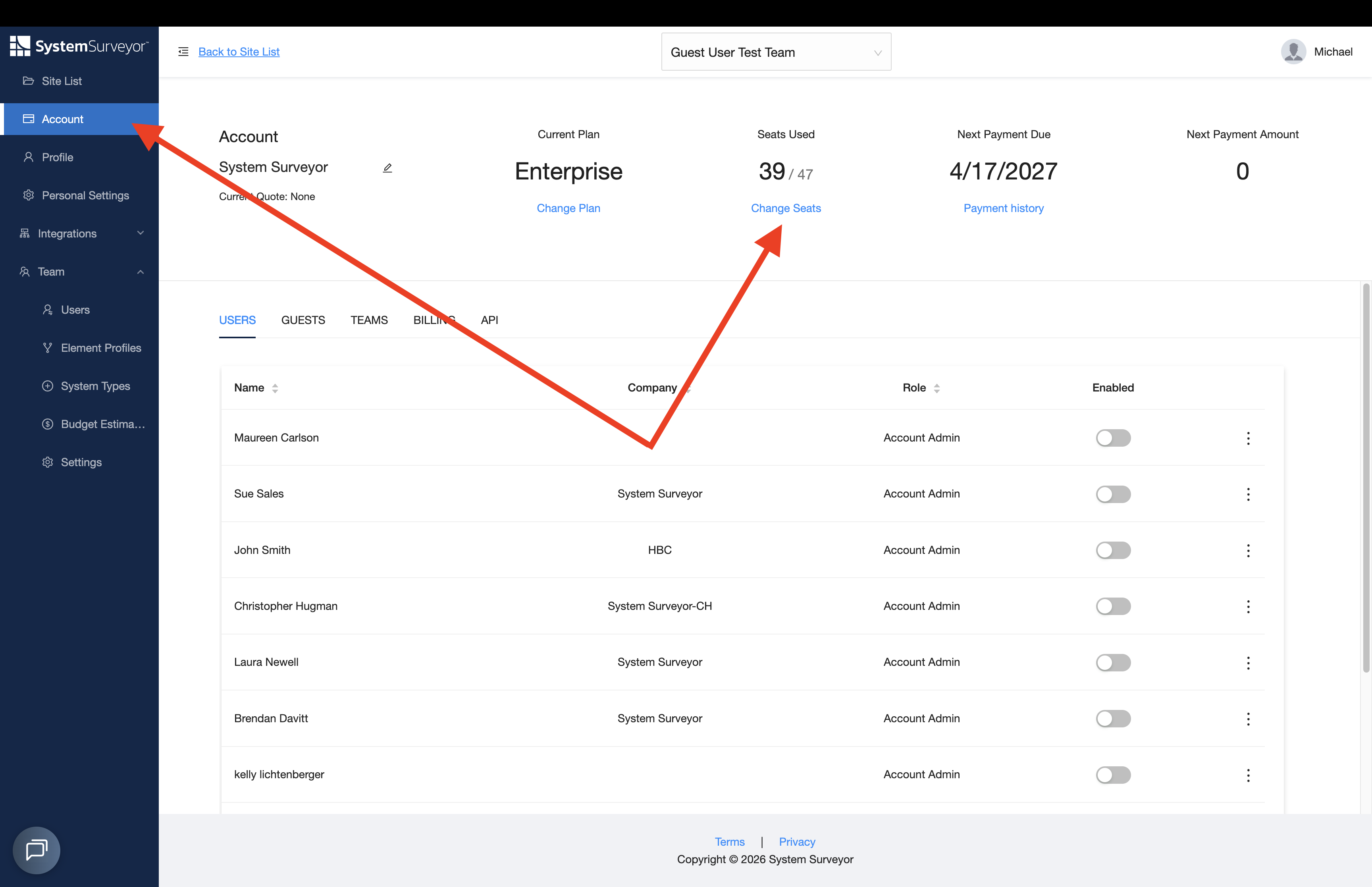Screen dimensions: 1372x887
Task: Switch to the GUESTS tab
Action: (303, 320)
